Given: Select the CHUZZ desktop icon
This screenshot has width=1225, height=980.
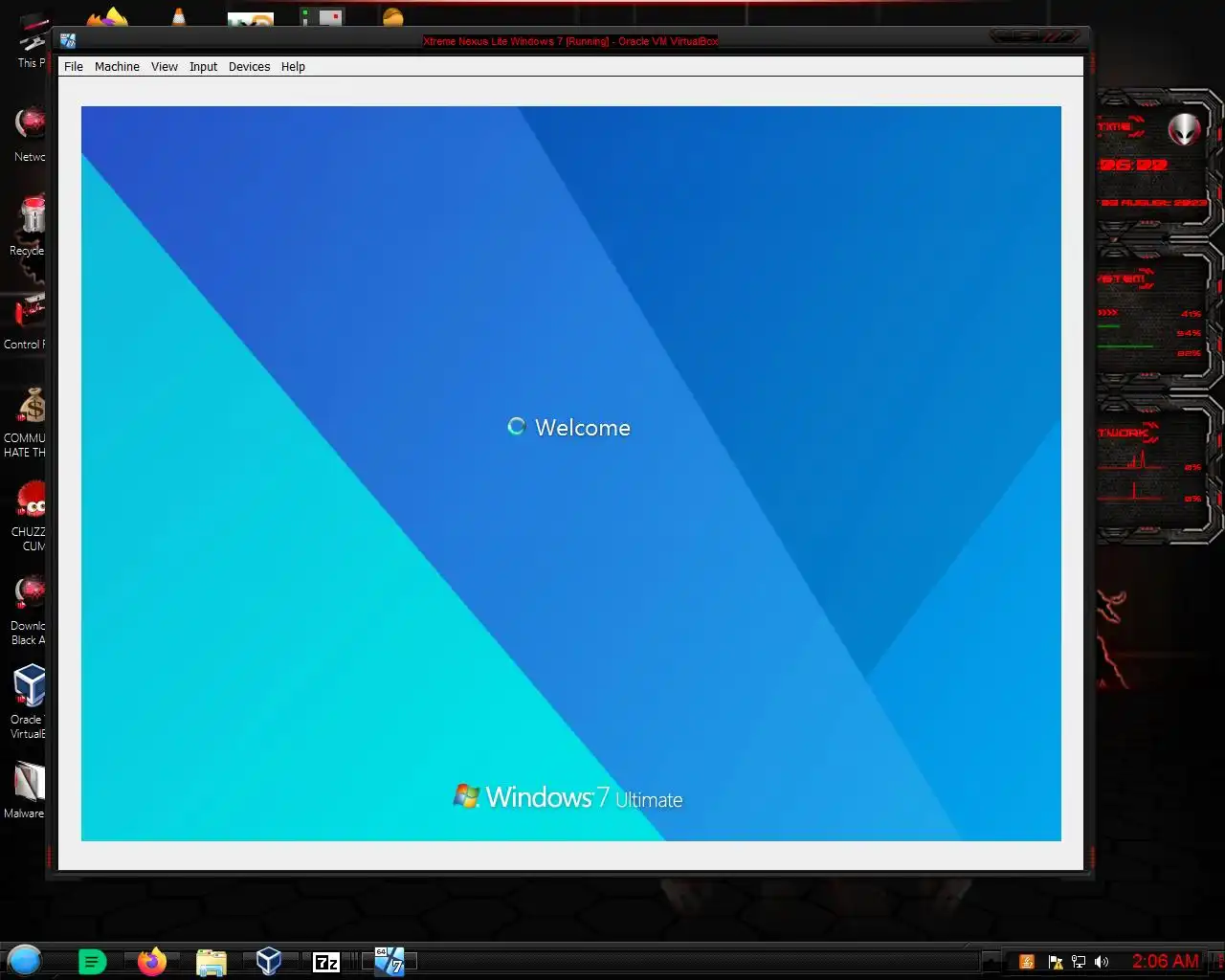Looking at the screenshot, I should click(x=31, y=515).
